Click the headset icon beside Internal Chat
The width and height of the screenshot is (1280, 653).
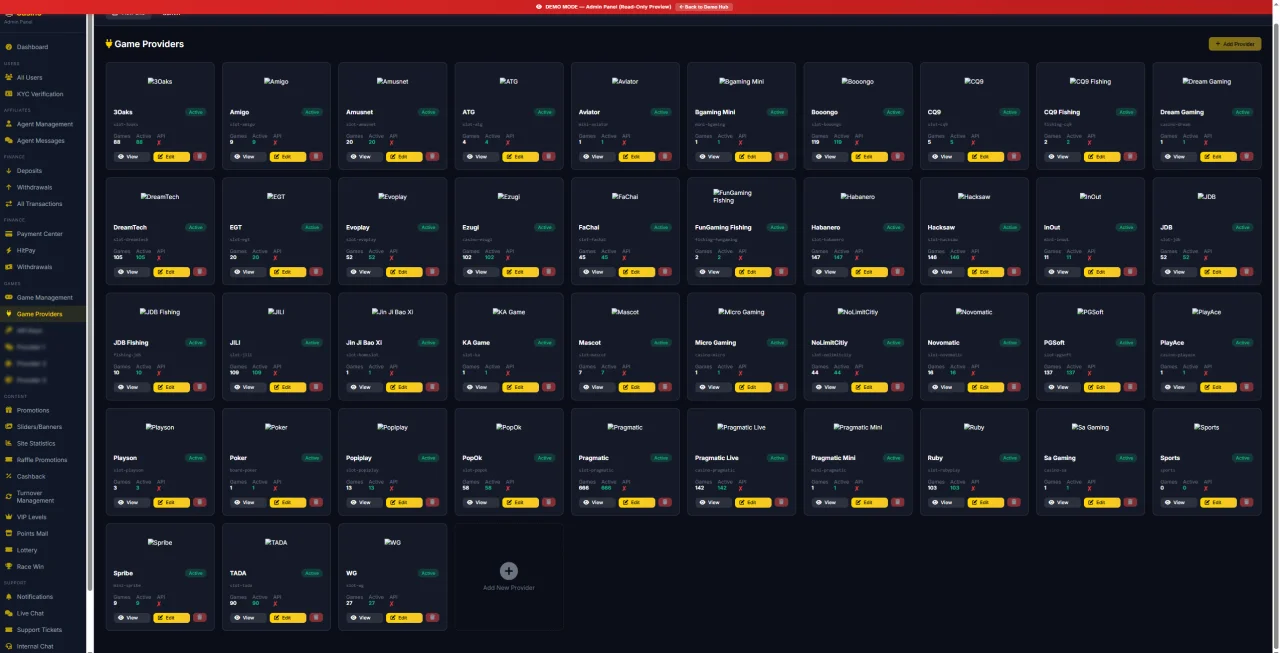[x=9, y=647]
